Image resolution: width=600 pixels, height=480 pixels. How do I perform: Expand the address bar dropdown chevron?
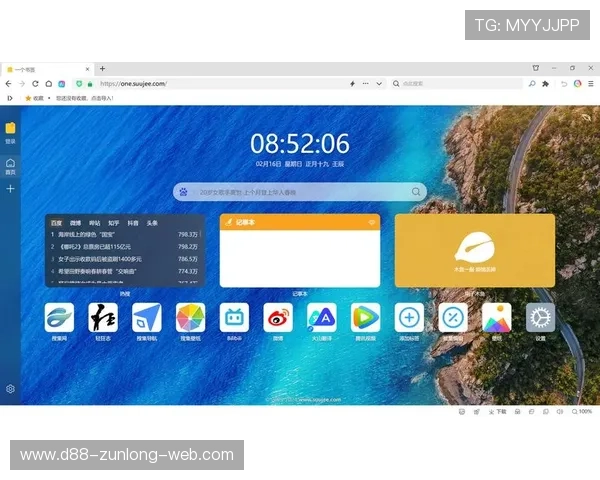379,83
